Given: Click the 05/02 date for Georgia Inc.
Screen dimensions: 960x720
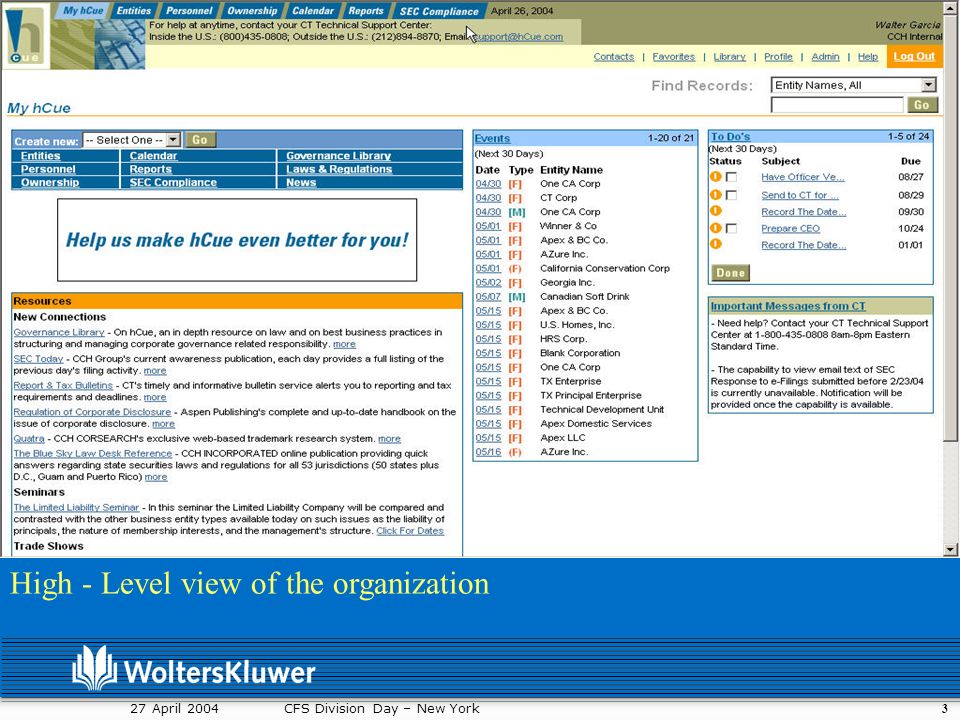Looking at the screenshot, I should coord(488,283).
